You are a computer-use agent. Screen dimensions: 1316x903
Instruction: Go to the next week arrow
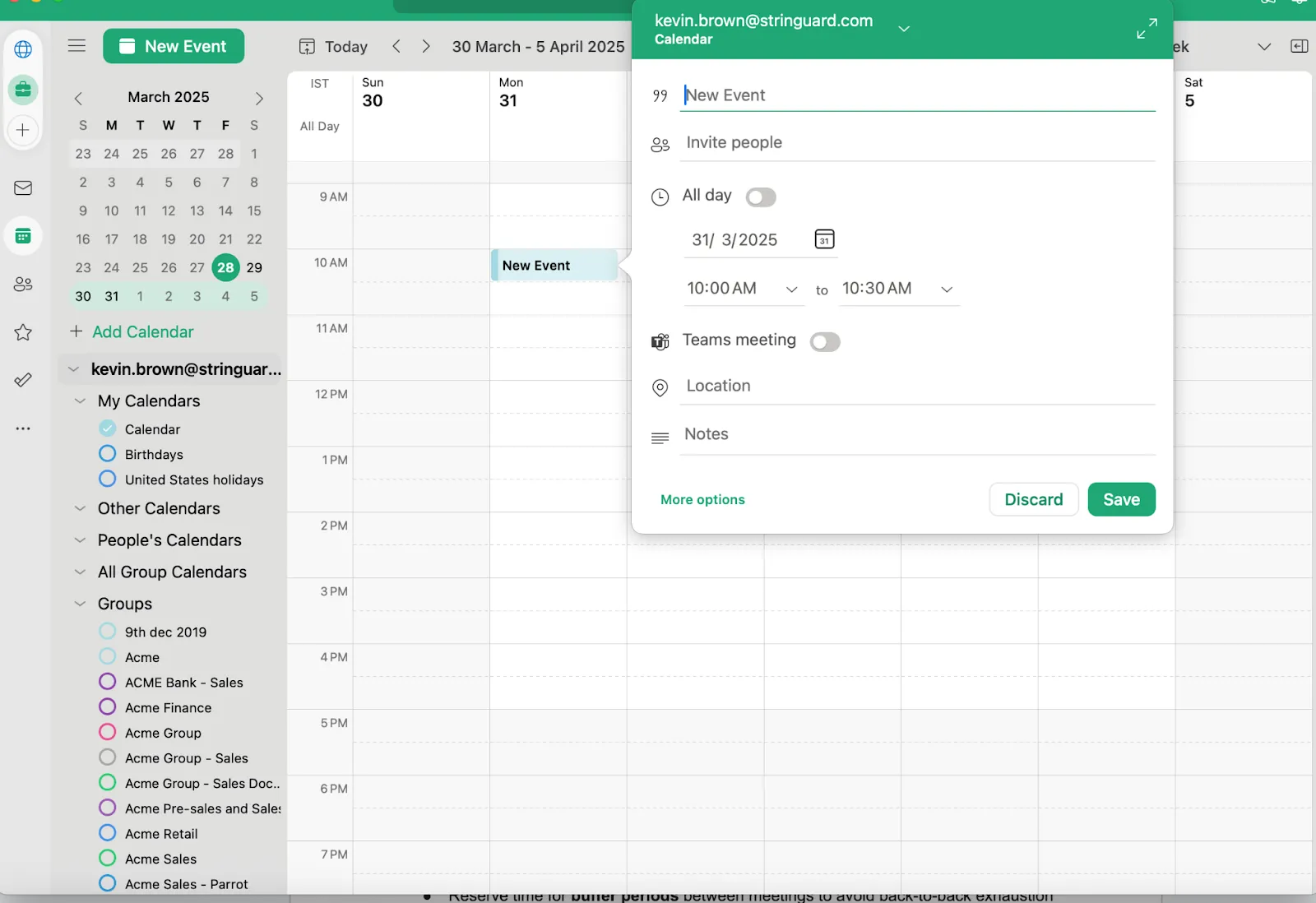click(x=426, y=46)
